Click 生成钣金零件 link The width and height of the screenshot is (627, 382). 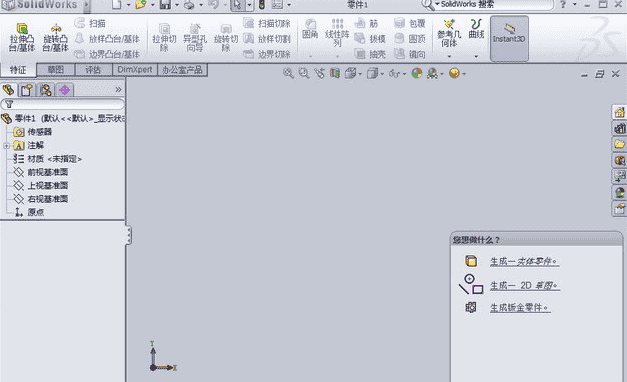click(520, 308)
